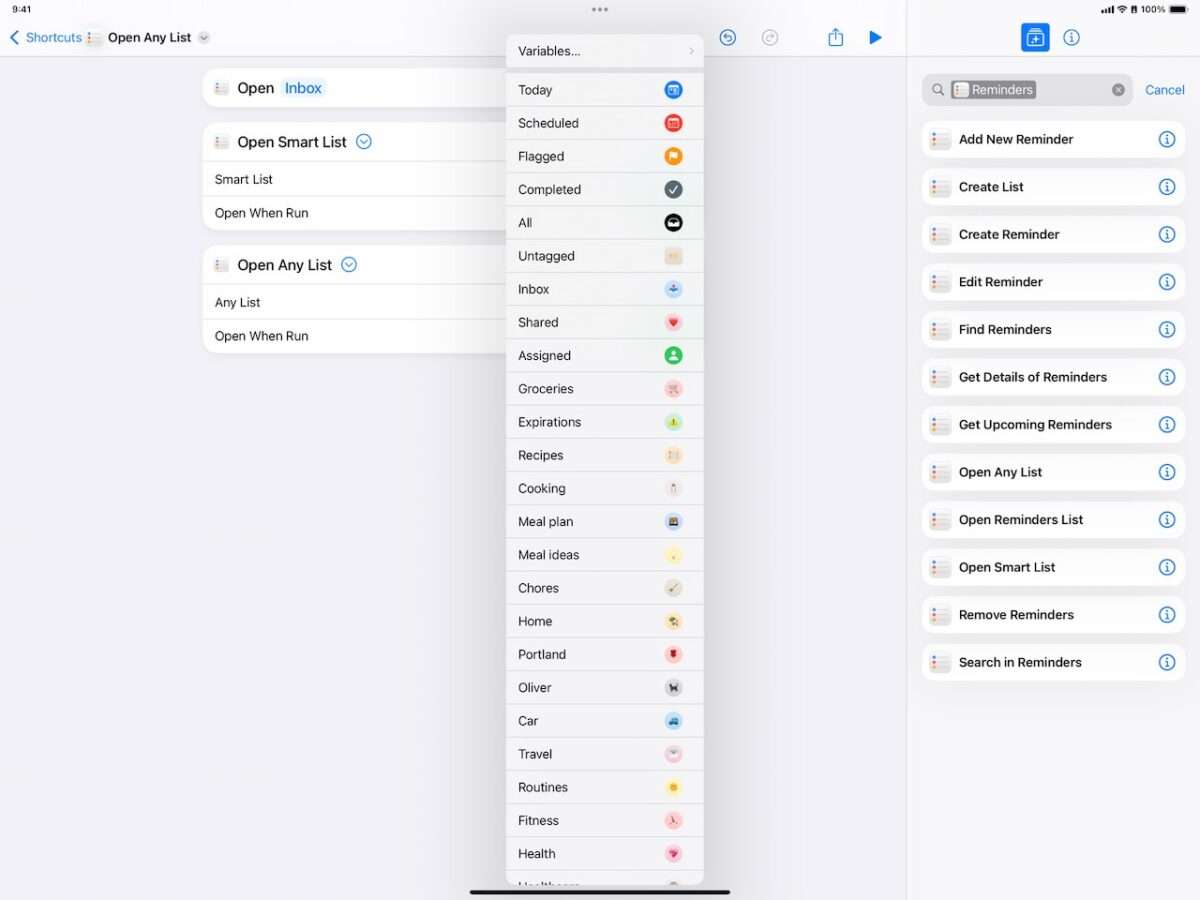Choose the Scheduled smart list

604,123
